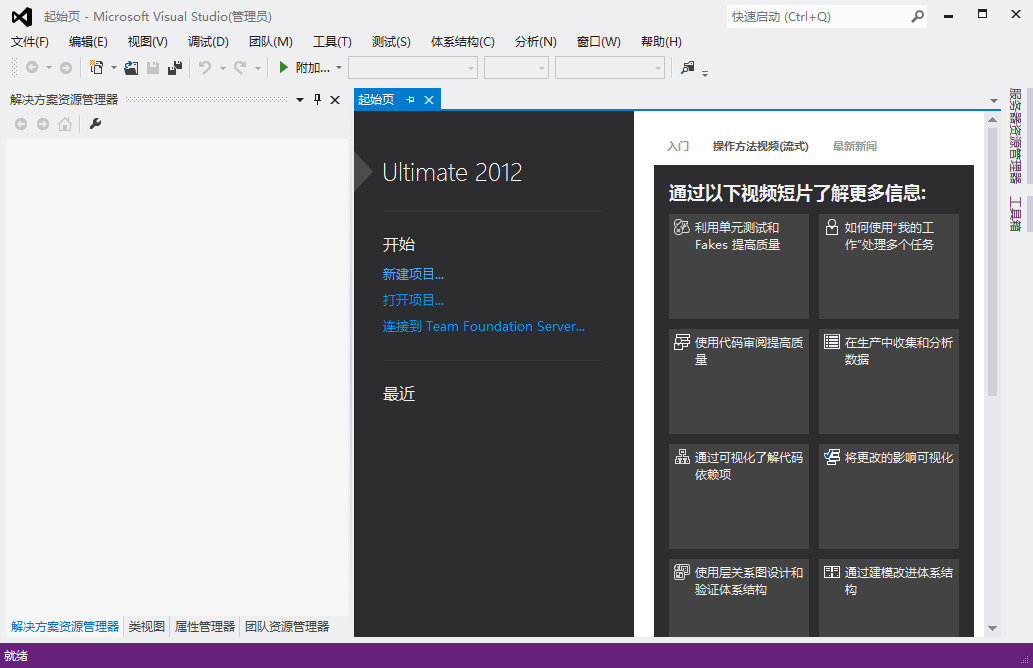The image size is (1033, 668).
Task: Open the 如何使用"我的工作"处理多个任务 video tile
Action: coord(889,266)
